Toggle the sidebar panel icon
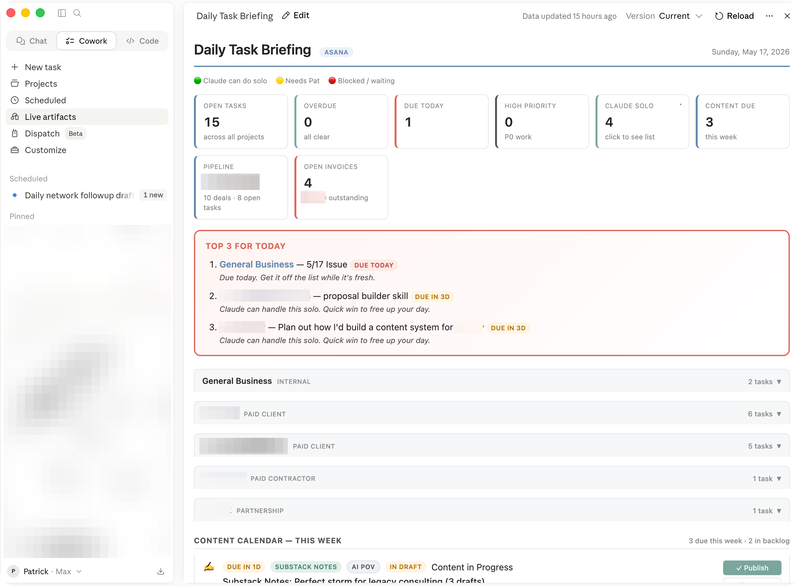800x586 pixels. 62,13
